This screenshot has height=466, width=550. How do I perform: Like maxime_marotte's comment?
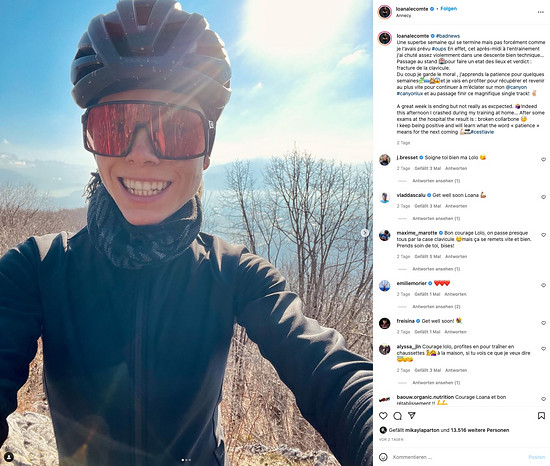(x=543, y=235)
